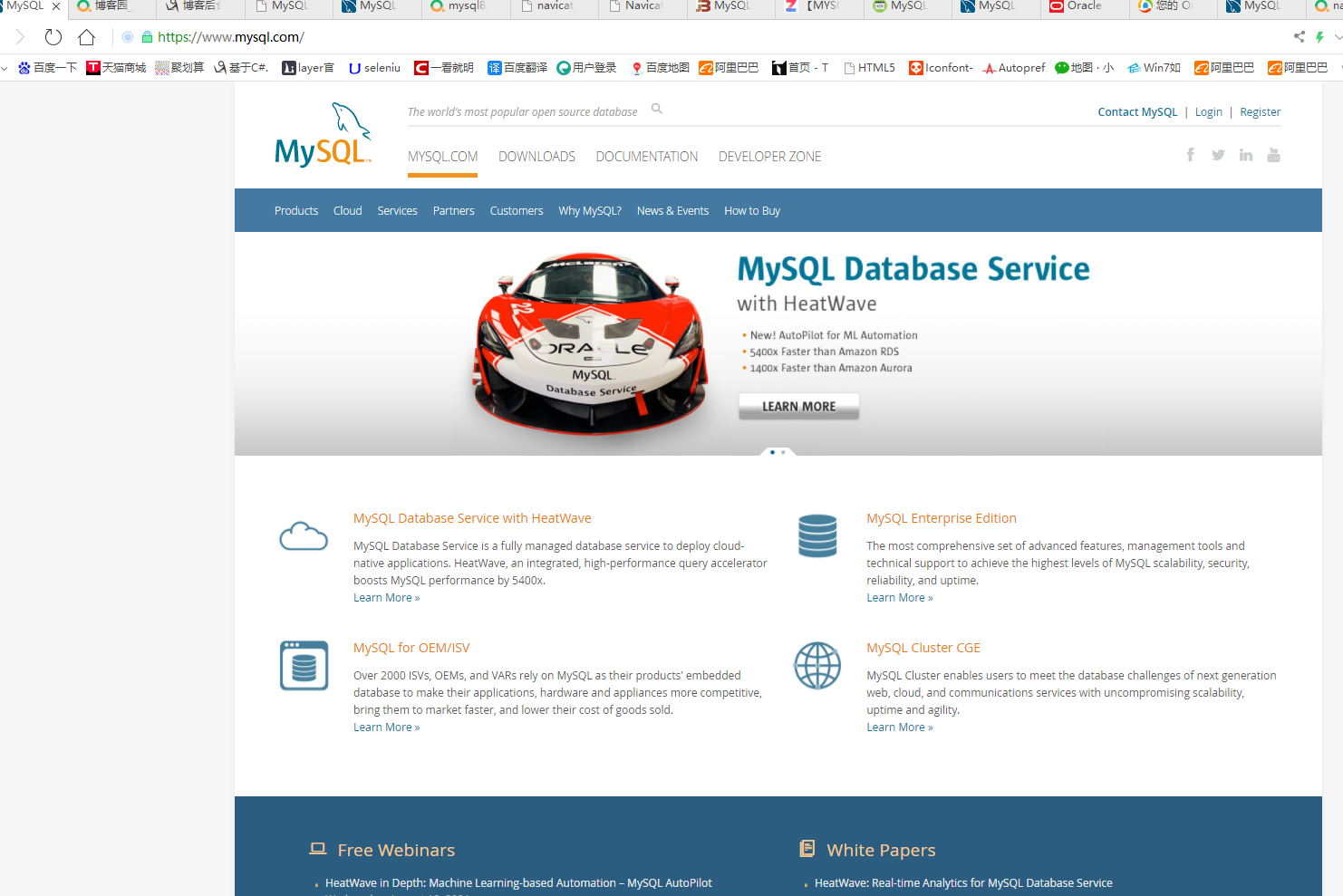Click the database stack icon for Enterprise Edition
This screenshot has width=1343, height=896.
tap(817, 535)
